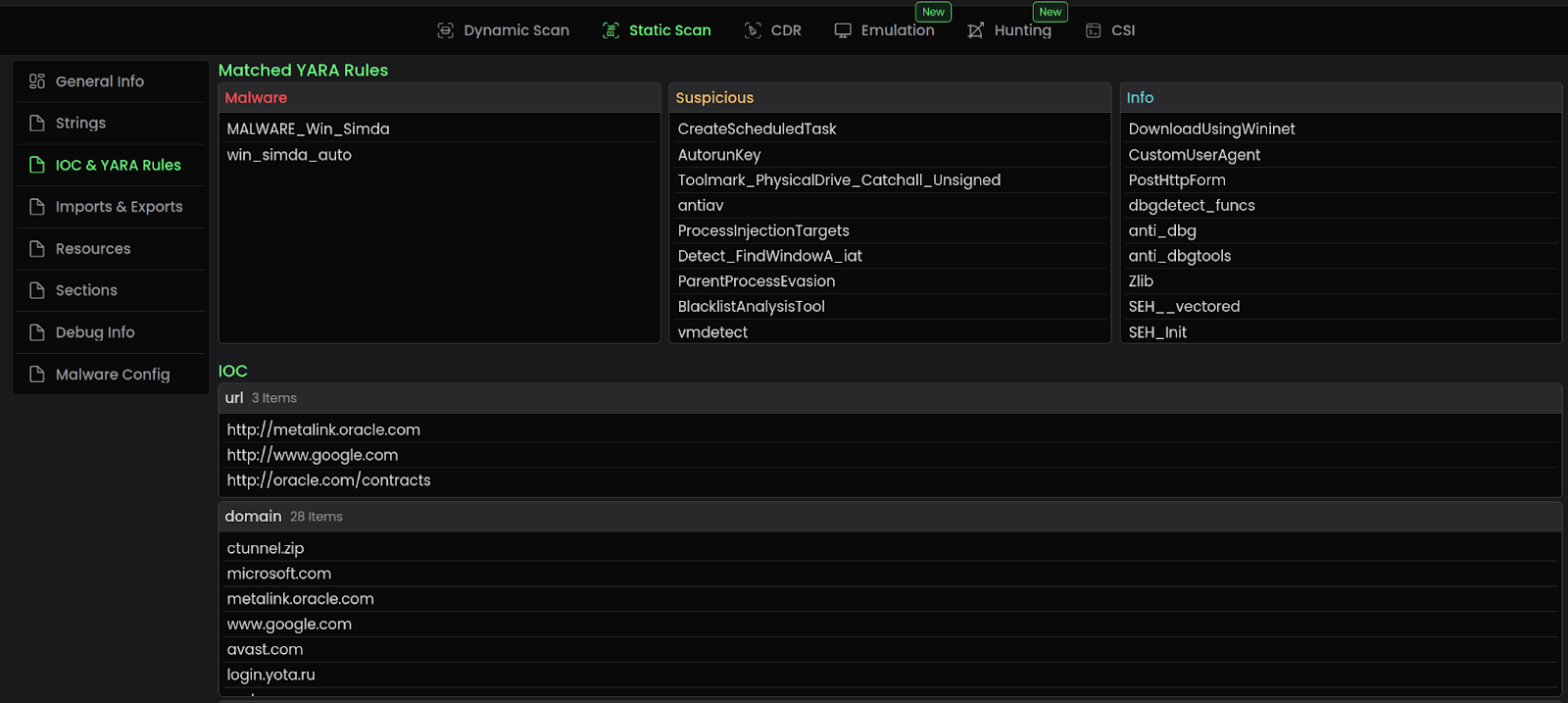The height and width of the screenshot is (703, 1568).
Task: Click the Hunting tab icon
Action: (x=976, y=30)
